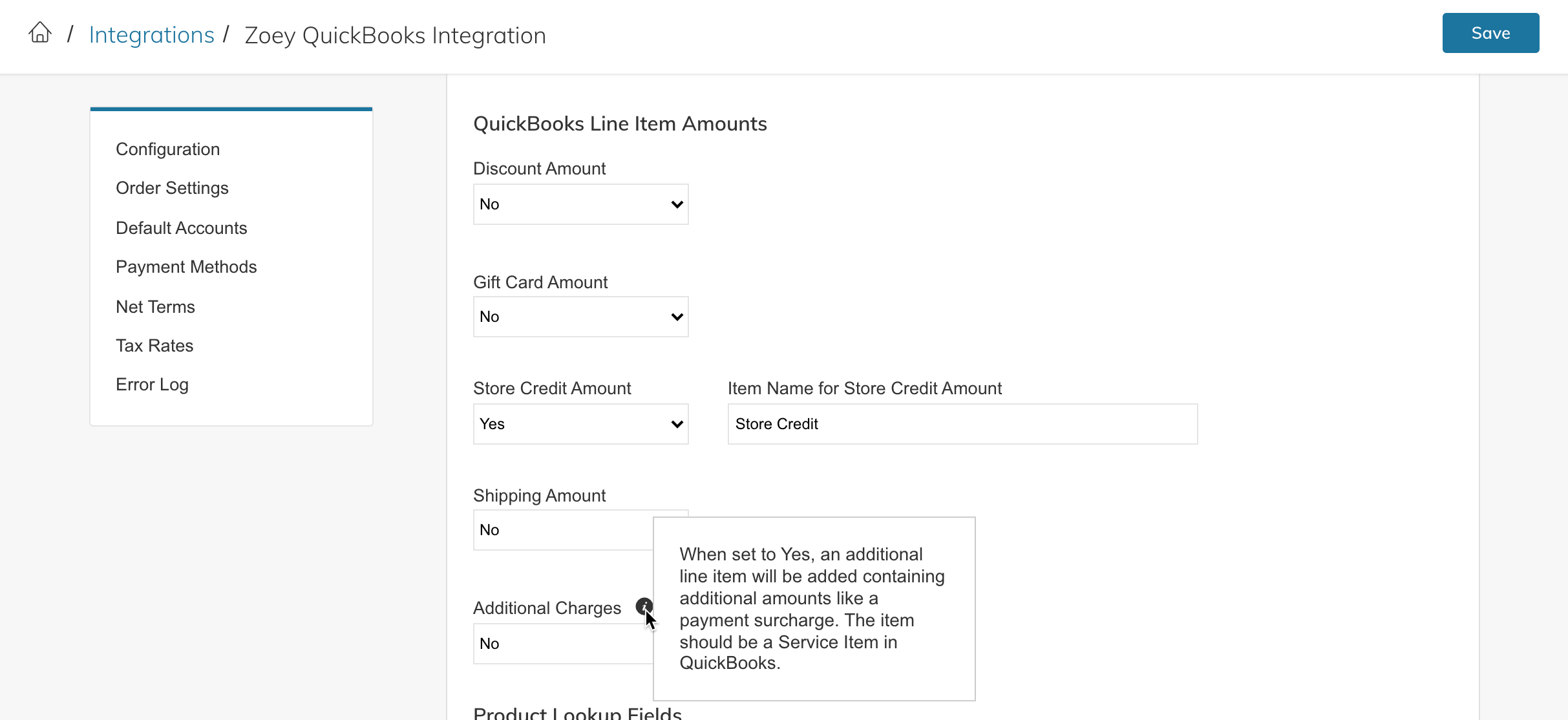
Task: Click the Additional Charges tooltip text box
Action: 813,608
